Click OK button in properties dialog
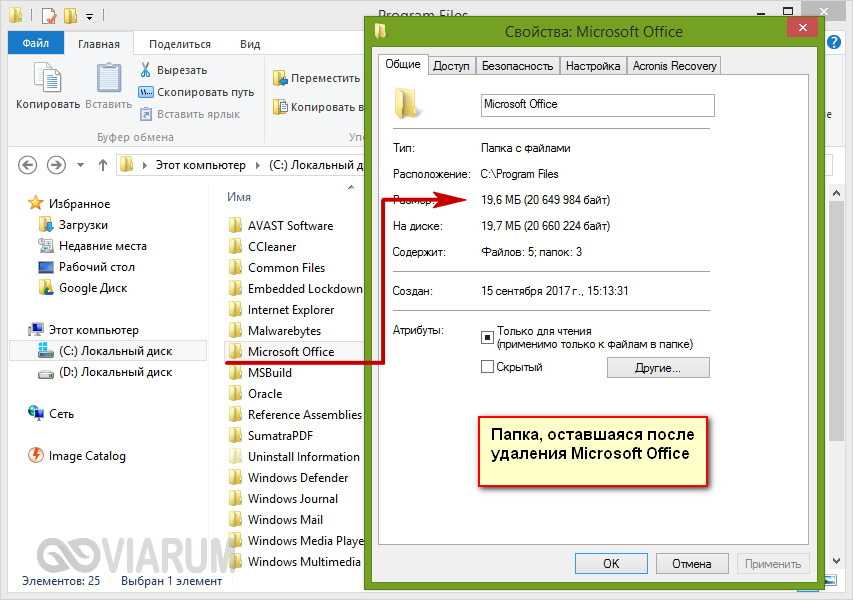 [x=611, y=564]
